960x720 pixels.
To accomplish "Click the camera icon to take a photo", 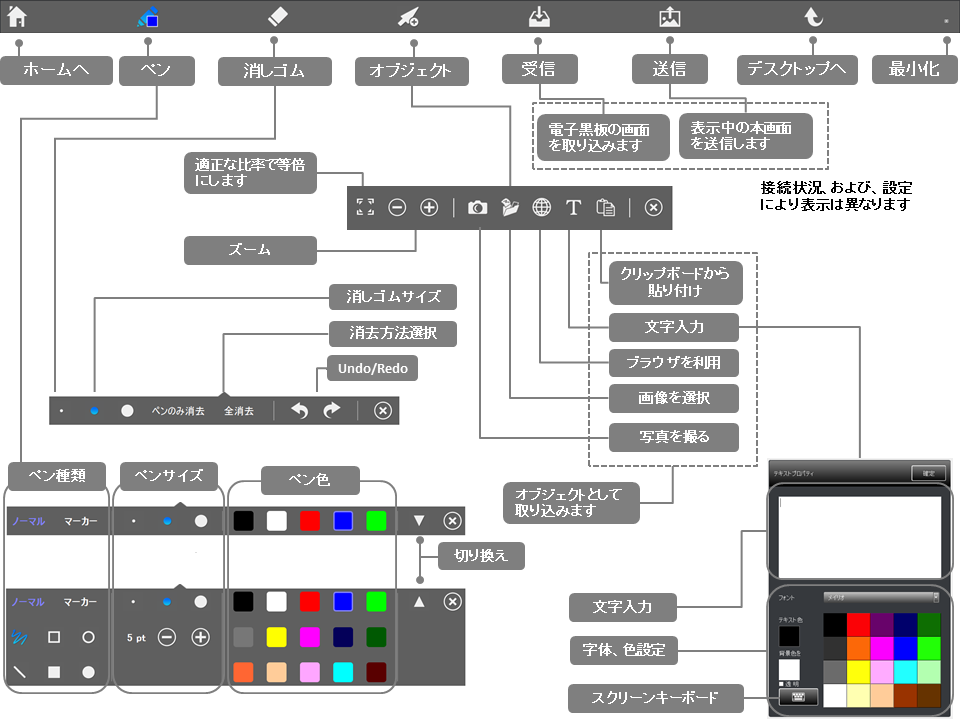I will click(478, 207).
